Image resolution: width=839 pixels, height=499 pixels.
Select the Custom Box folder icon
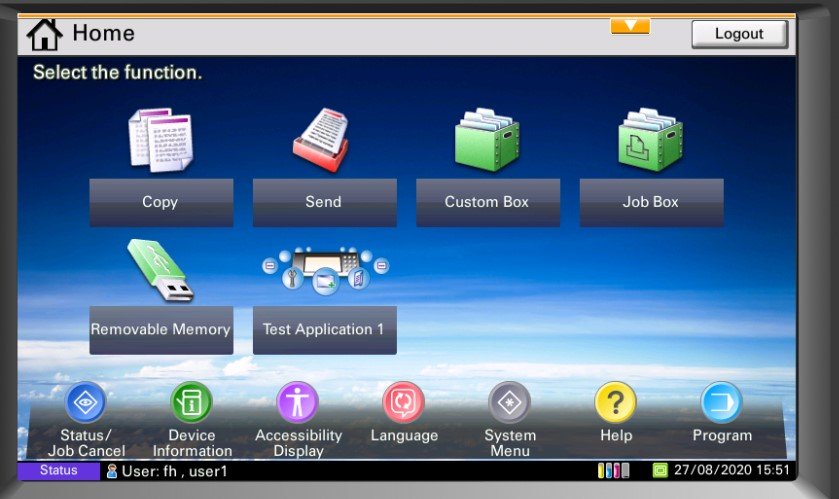[487, 141]
